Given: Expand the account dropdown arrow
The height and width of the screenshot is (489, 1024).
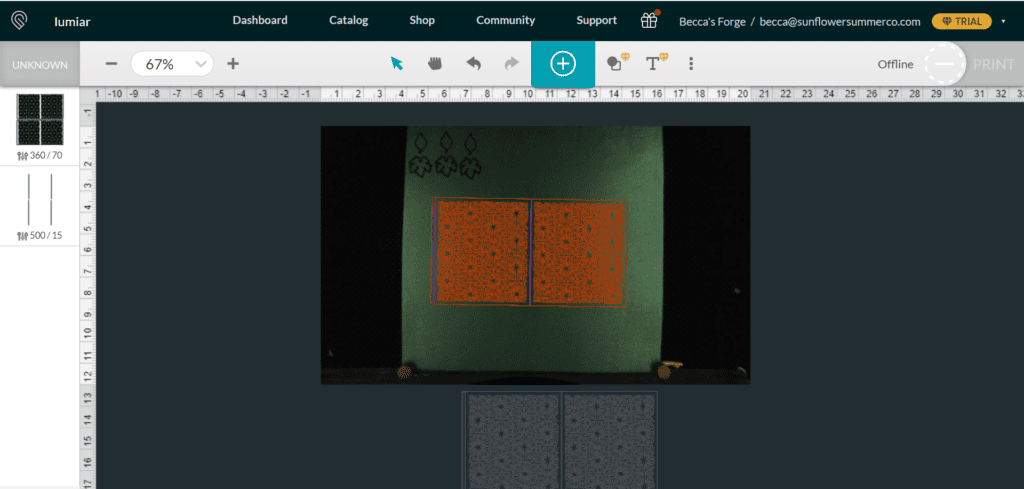Looking at the screenshot, I should click(x=1003, y=22).
